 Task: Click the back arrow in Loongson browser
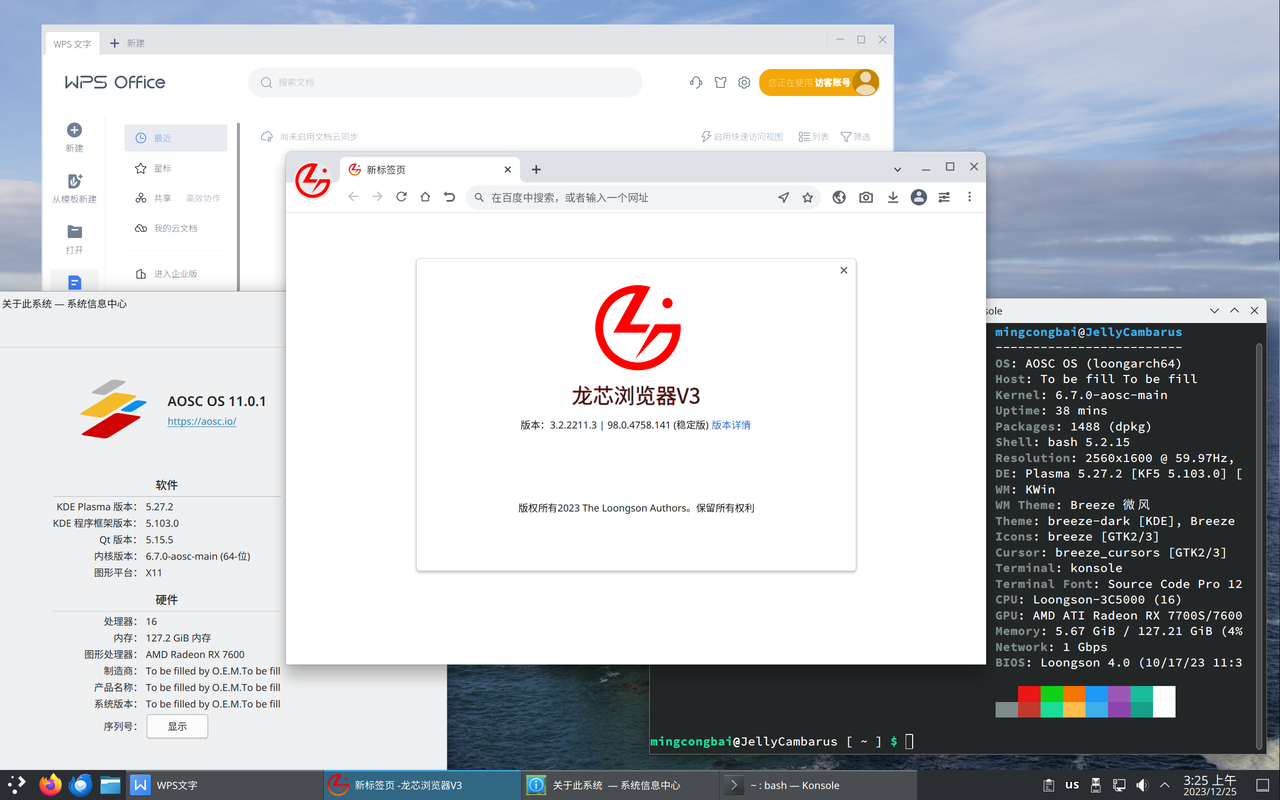[x=353, y=197]
